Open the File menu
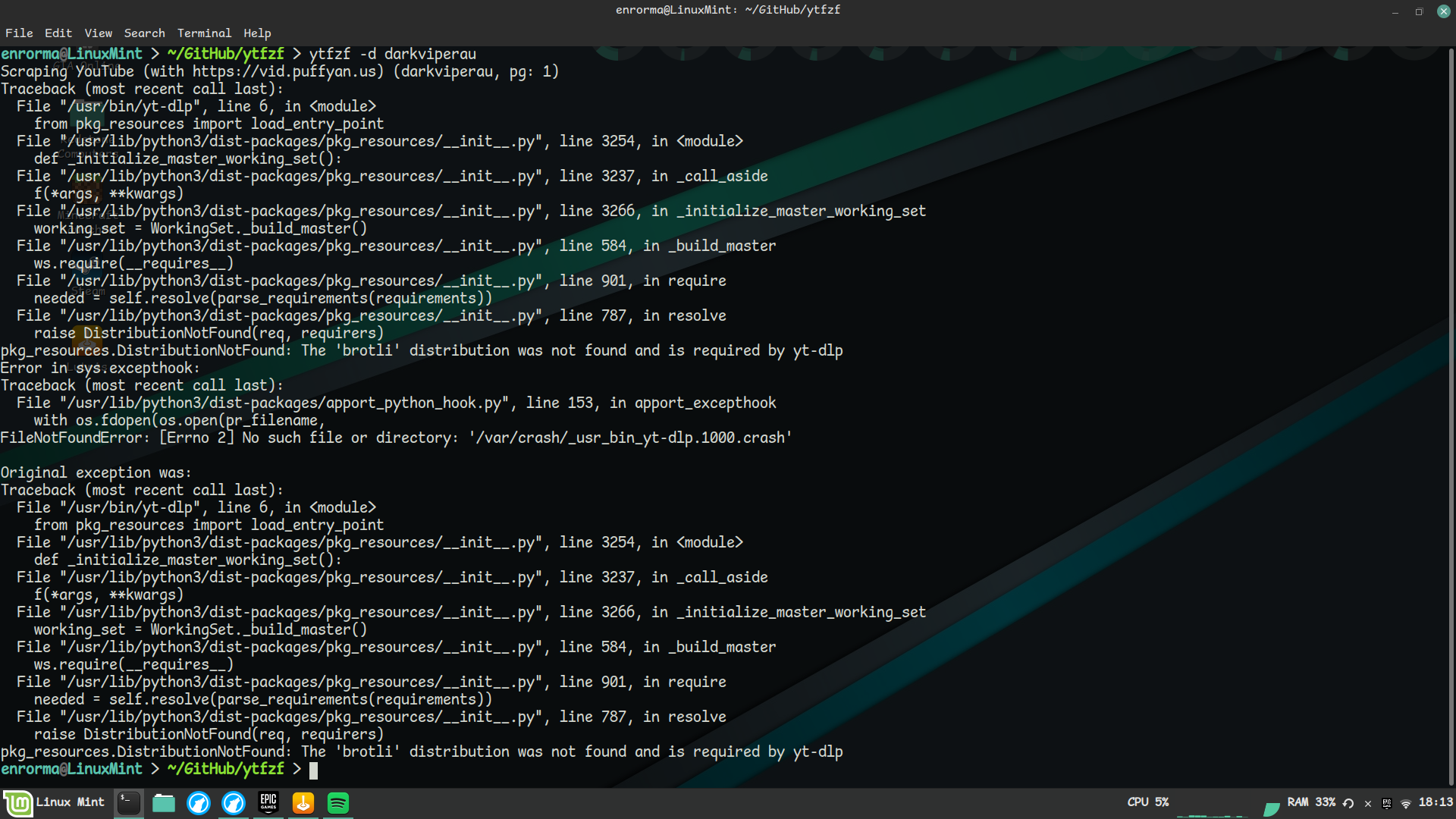 pyautogui.click(x=19, y=33)
